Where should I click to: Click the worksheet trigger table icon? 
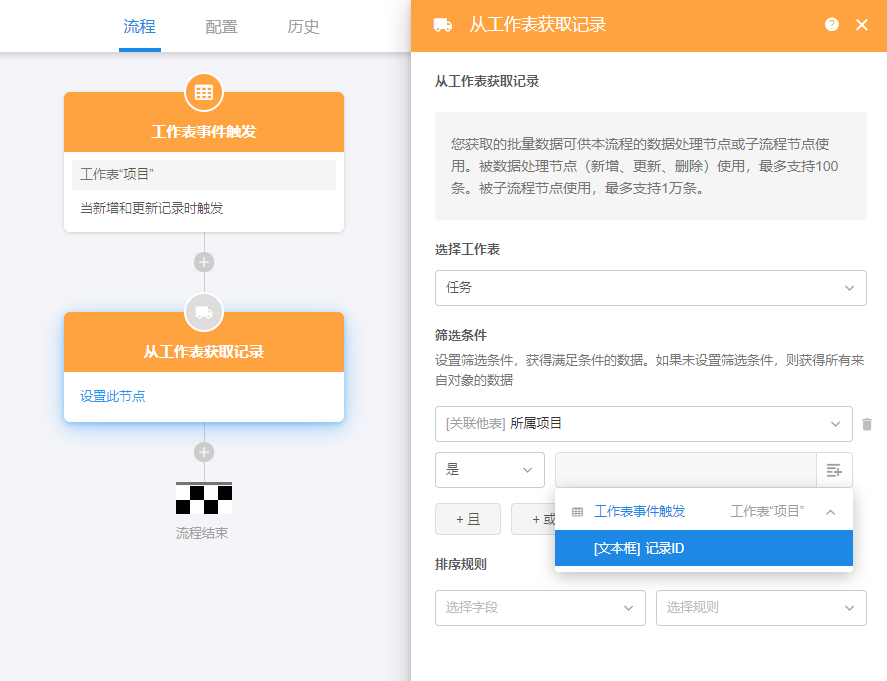tap(204, 92)
